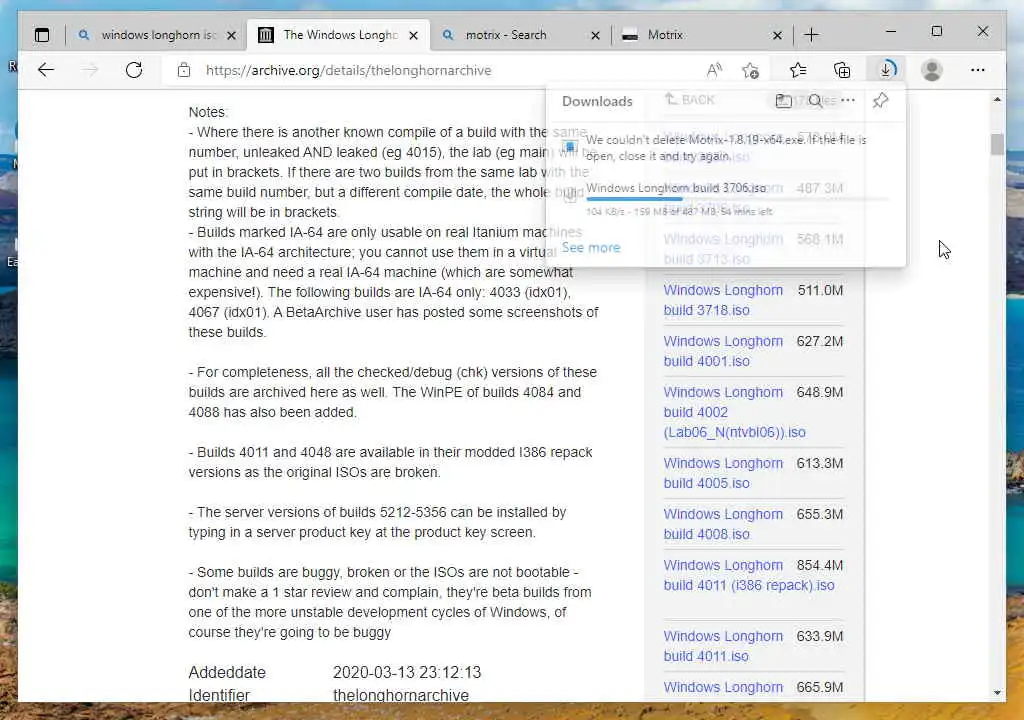Open Windows Longhorn build 4005.iso link
Screen dimensions: 1024x720
(723, 473)
